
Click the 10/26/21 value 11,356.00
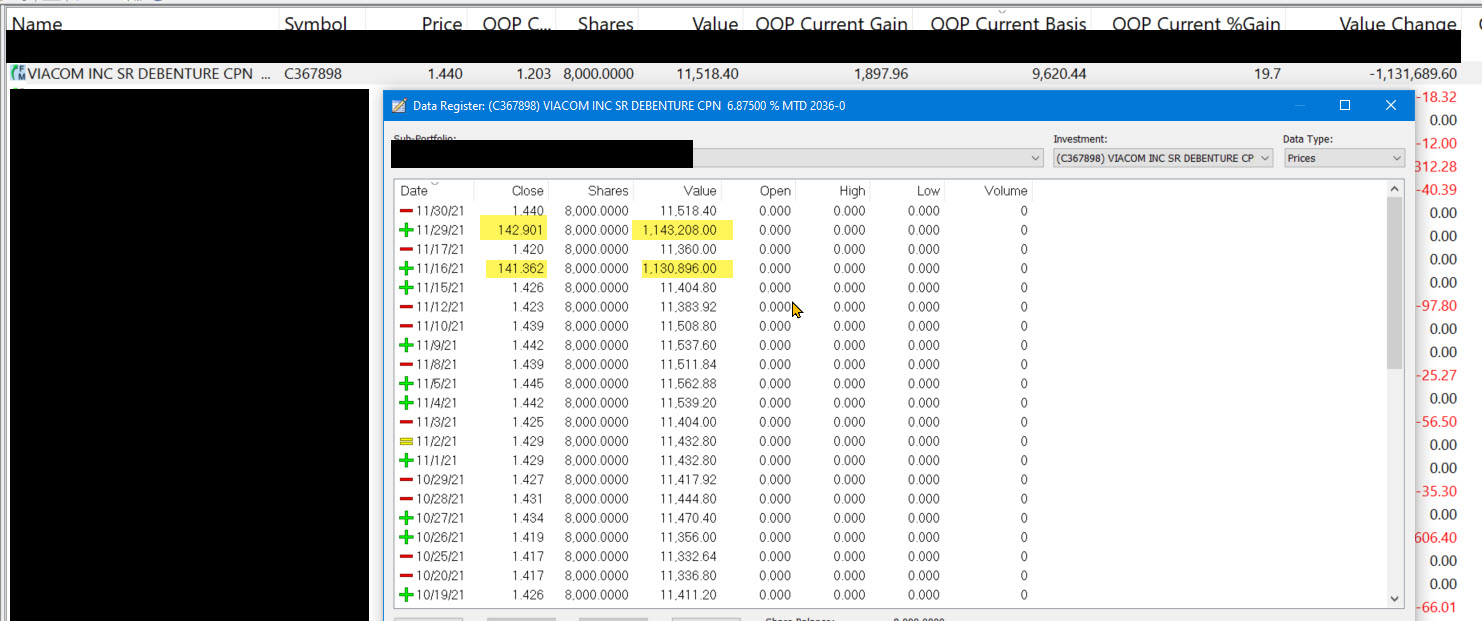[x=688, y=537]
